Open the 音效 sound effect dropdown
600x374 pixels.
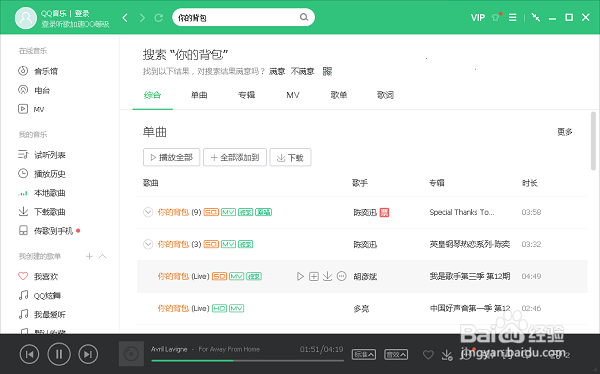tap(396, 354)
